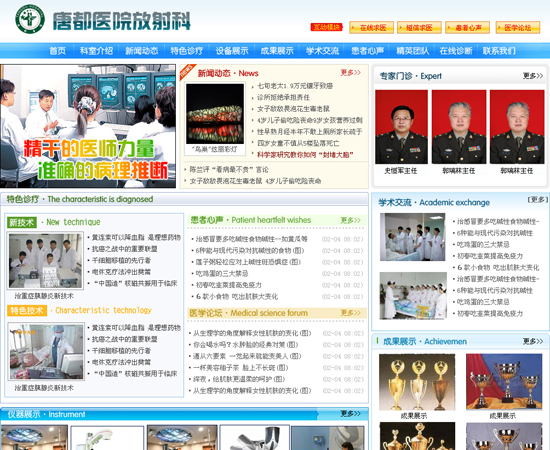Go to 联系我们 in the navigation bar
550x450 pixels.
(x=499, y=51)
